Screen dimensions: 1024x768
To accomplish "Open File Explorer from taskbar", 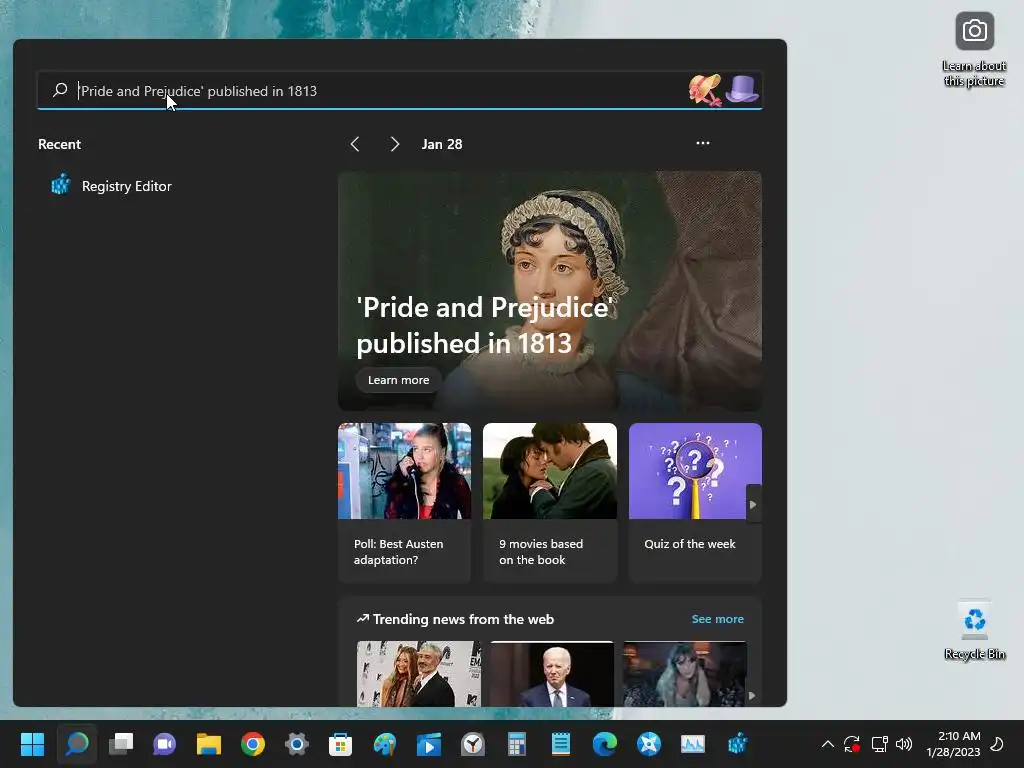I will click(x=209, y=744).
